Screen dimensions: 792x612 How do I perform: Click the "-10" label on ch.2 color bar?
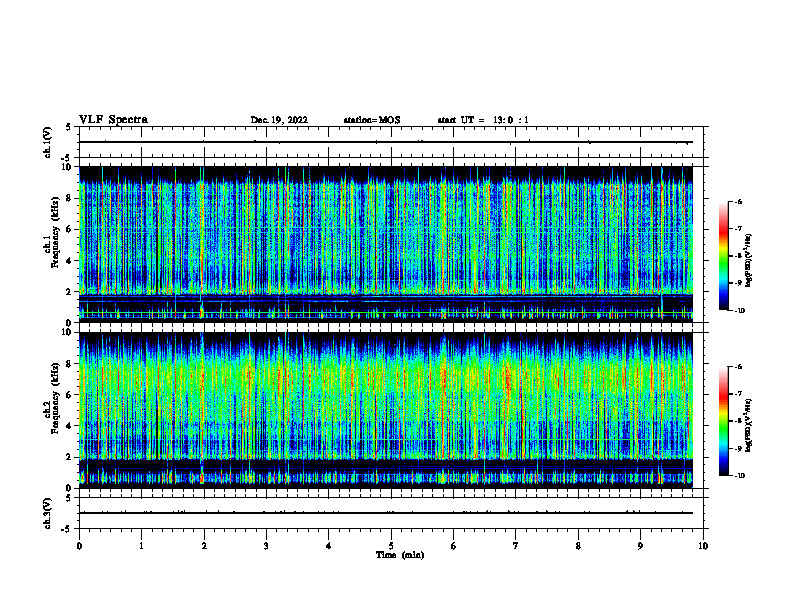click(x=739, y=476)
